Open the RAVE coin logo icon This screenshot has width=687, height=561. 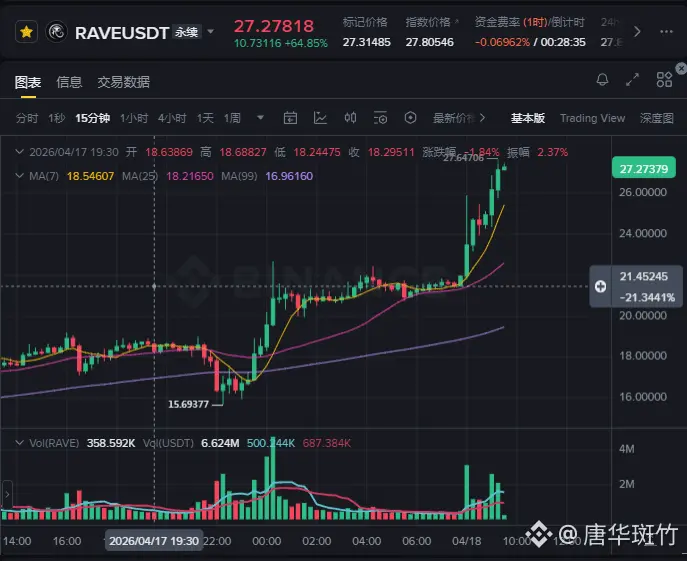tap(57, 32)
